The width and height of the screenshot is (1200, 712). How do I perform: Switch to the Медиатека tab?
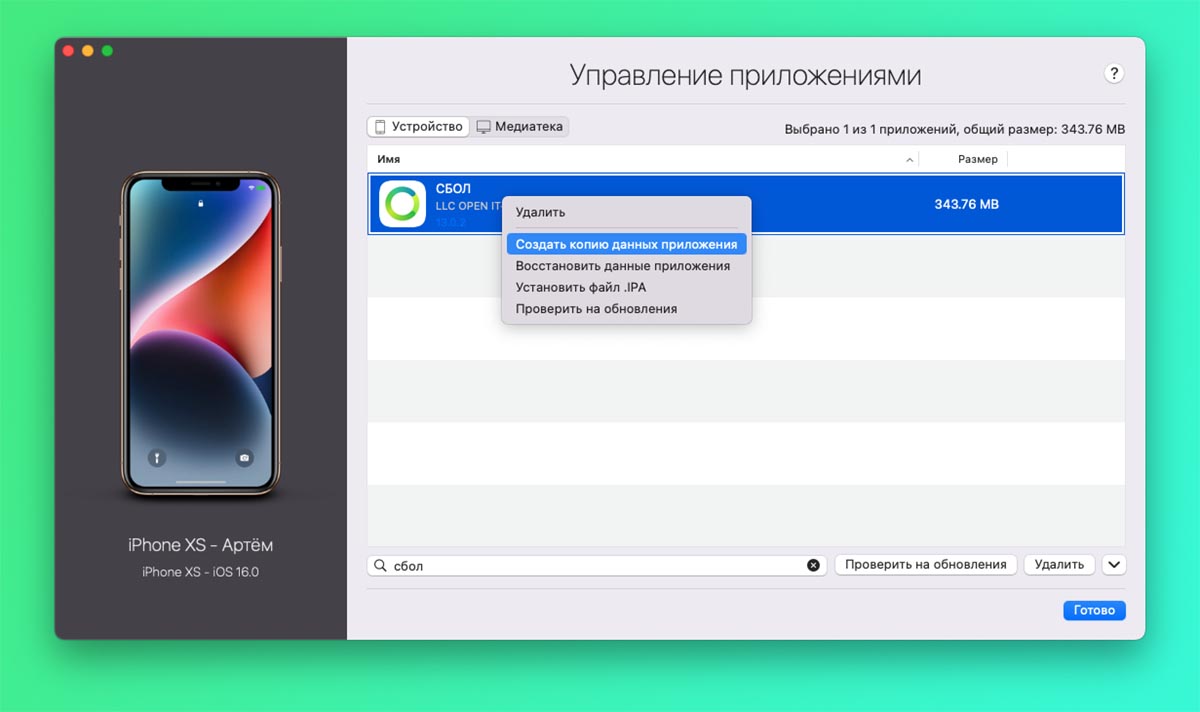coord(520,127)
